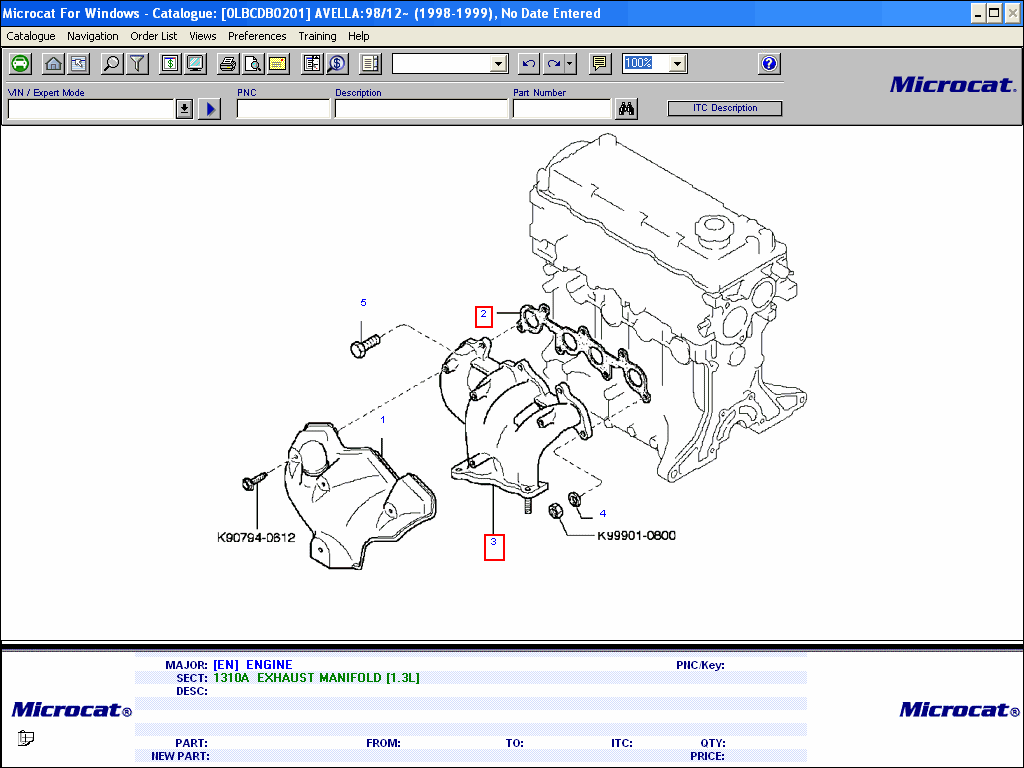This screenshot has height=768, width=1024.
Task: Click in the Description input field
Action: (x=421, y=108)
